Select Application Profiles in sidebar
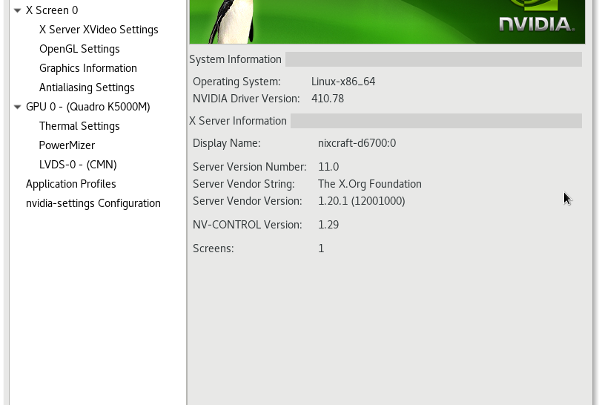The image size is (599, 405). [71, 184]
